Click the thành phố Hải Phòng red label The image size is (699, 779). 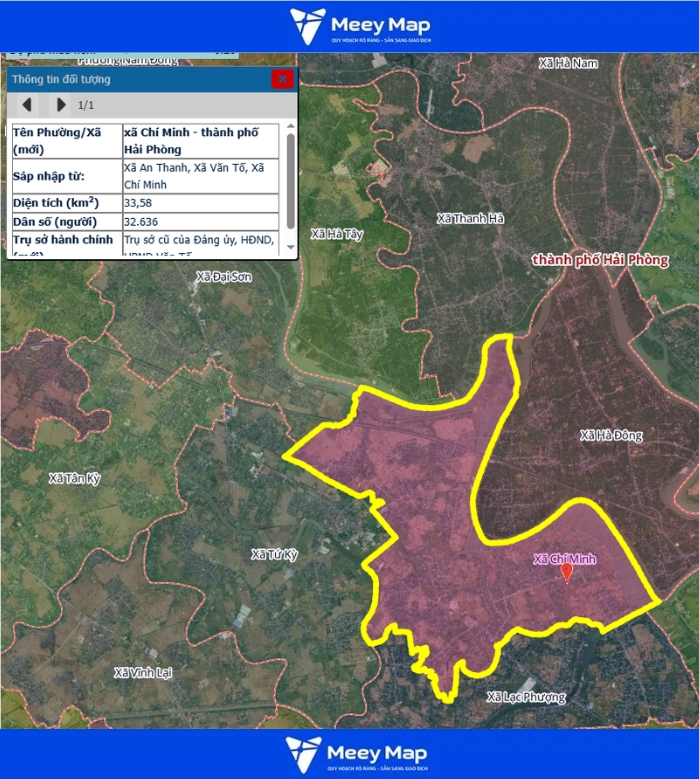coord(599,260)
